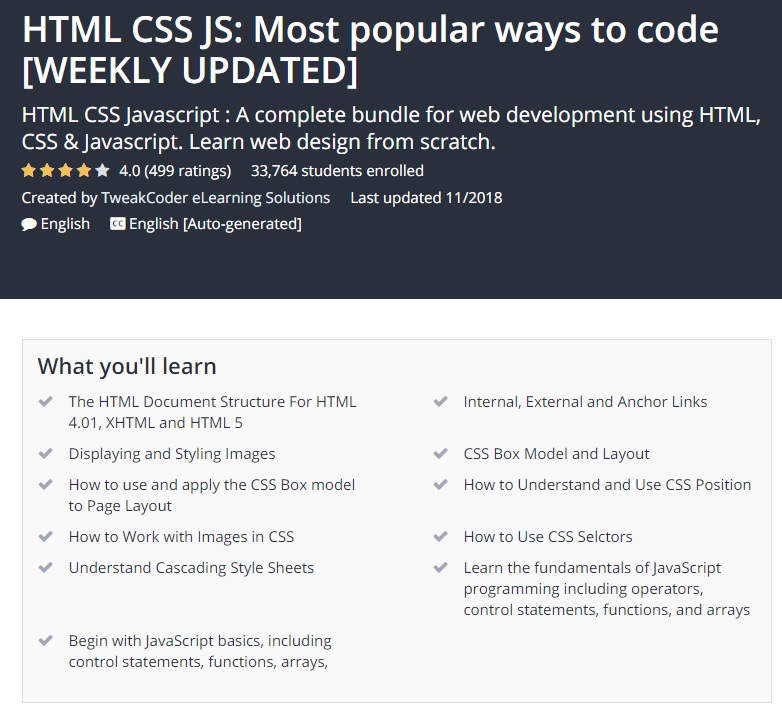Click checkmark next to CSS Box Model and Layout

pos(440,454)
